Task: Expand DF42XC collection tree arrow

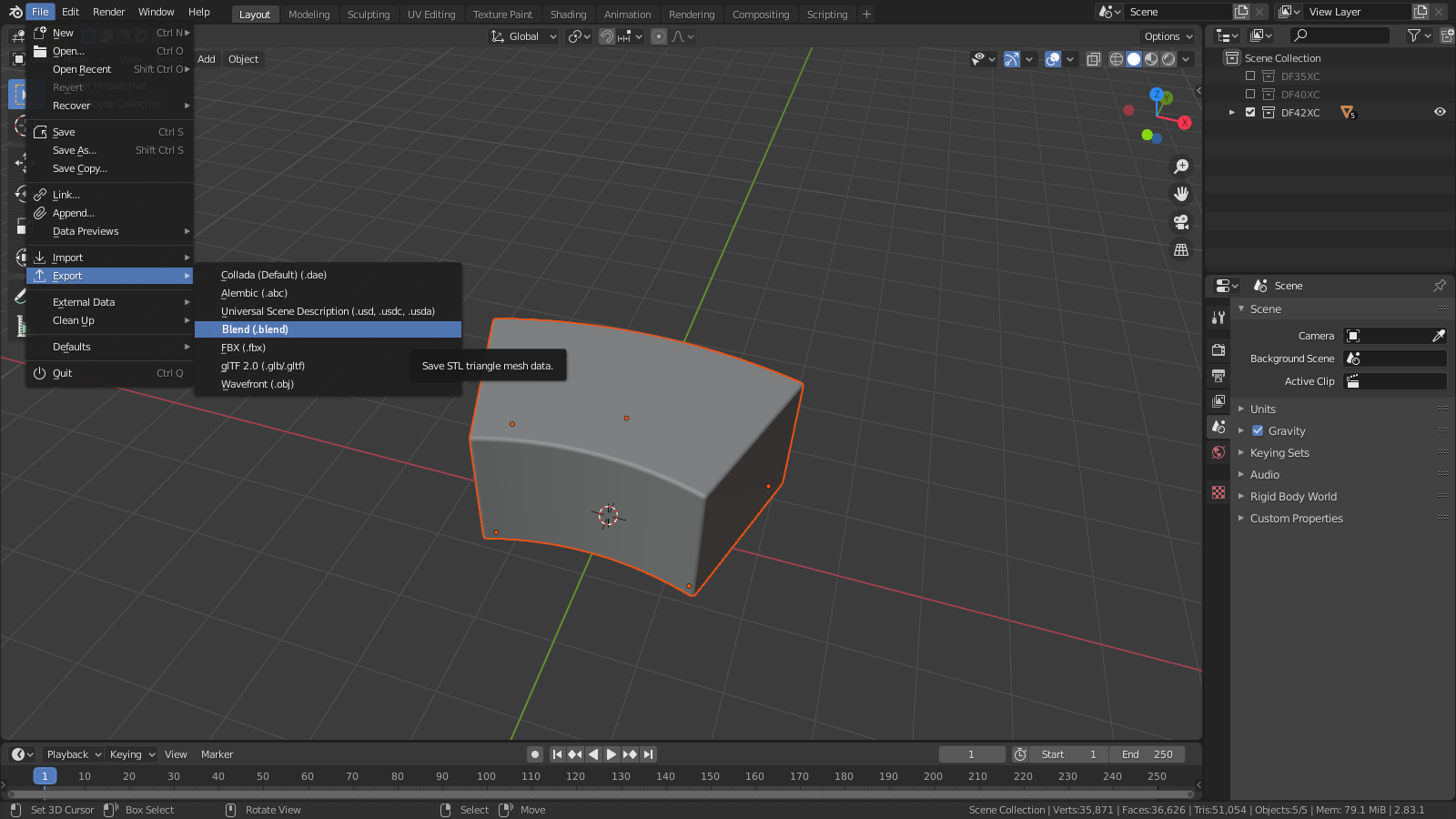Action: coord(1232,112)
